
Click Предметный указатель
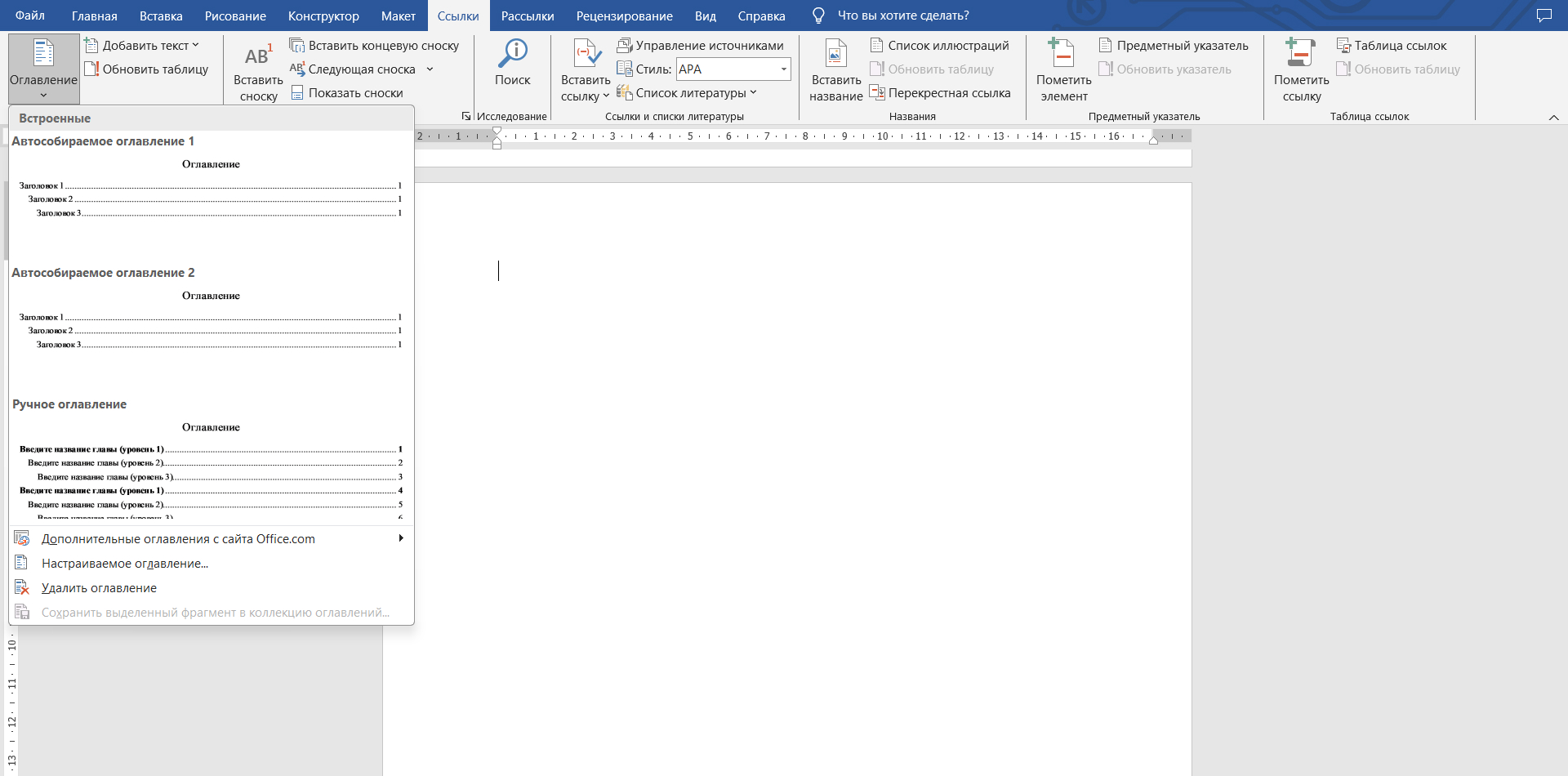1174,46
